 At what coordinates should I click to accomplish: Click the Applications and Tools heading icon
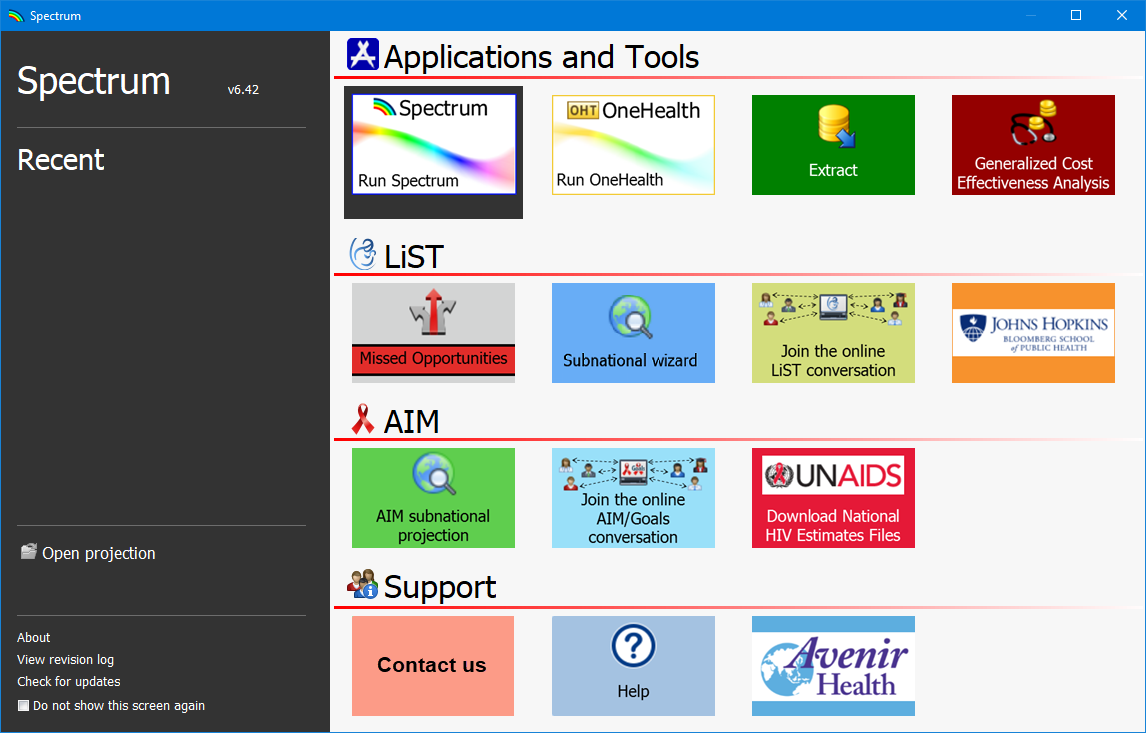point(363,55)
